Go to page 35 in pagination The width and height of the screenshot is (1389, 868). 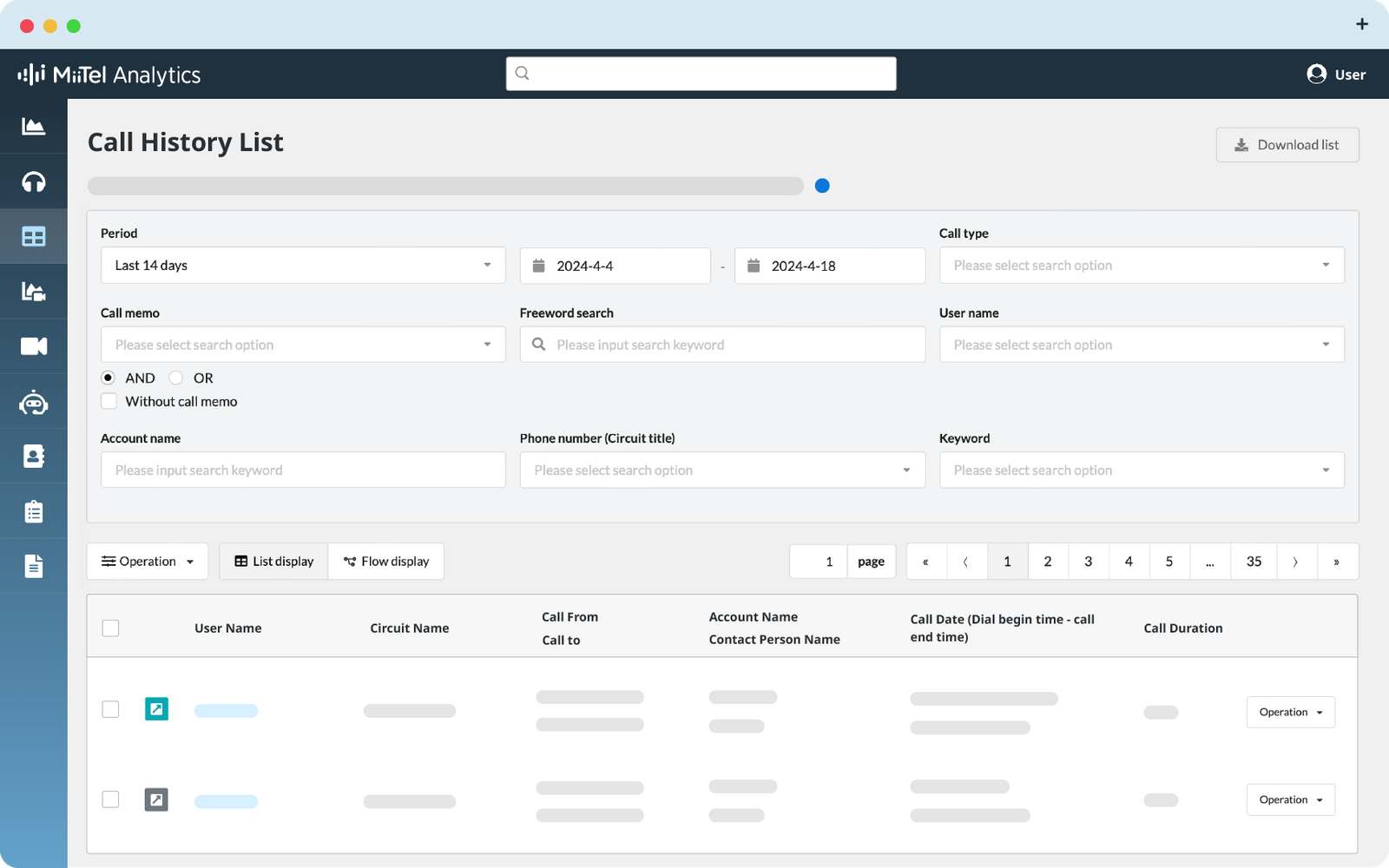click(1254, 562)
